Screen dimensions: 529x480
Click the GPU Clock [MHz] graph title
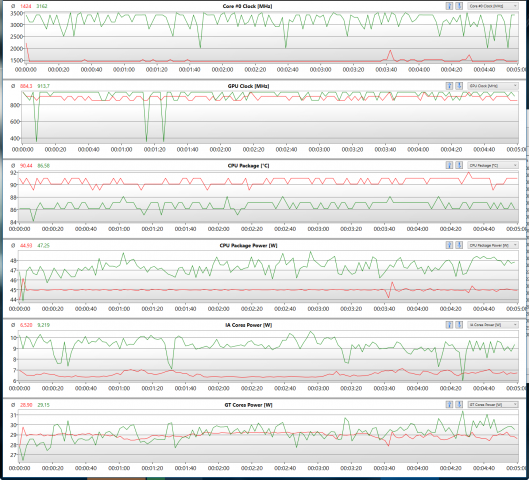pyautogui.click(x=248, y=86)
